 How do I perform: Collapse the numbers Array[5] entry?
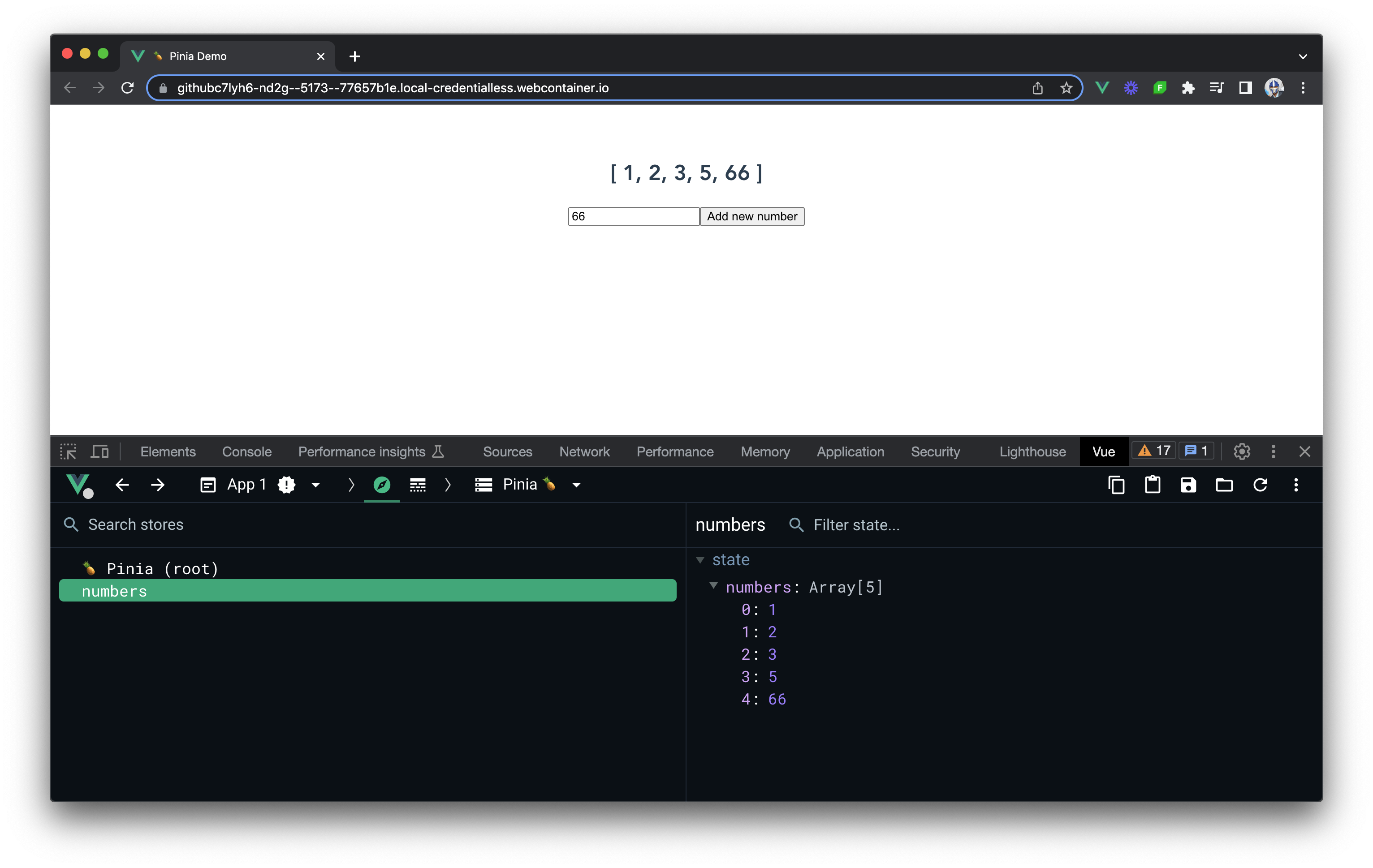(714, 586)
